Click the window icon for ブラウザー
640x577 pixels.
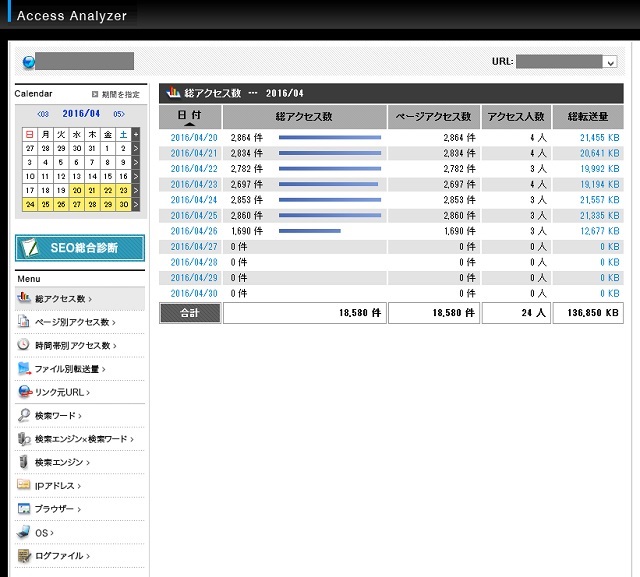(x=24, y=508)
